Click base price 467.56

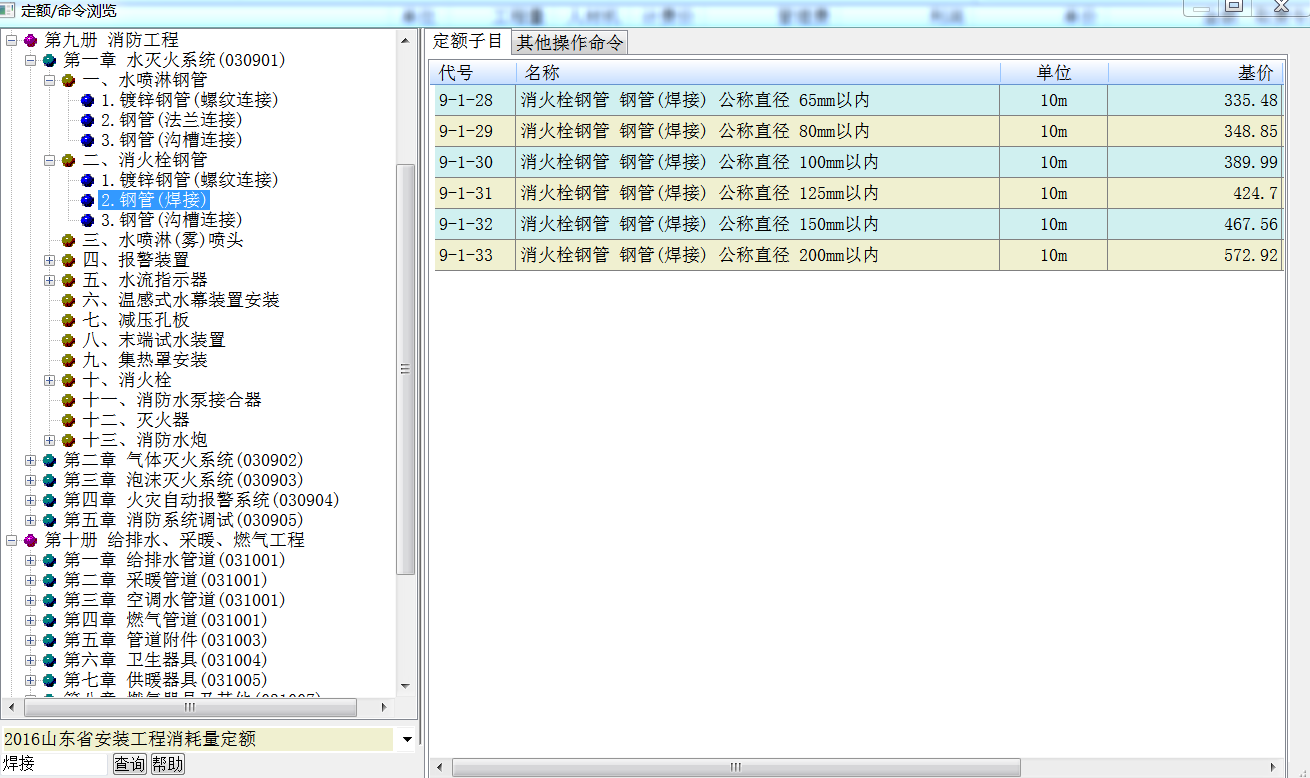coord(1251,225)
